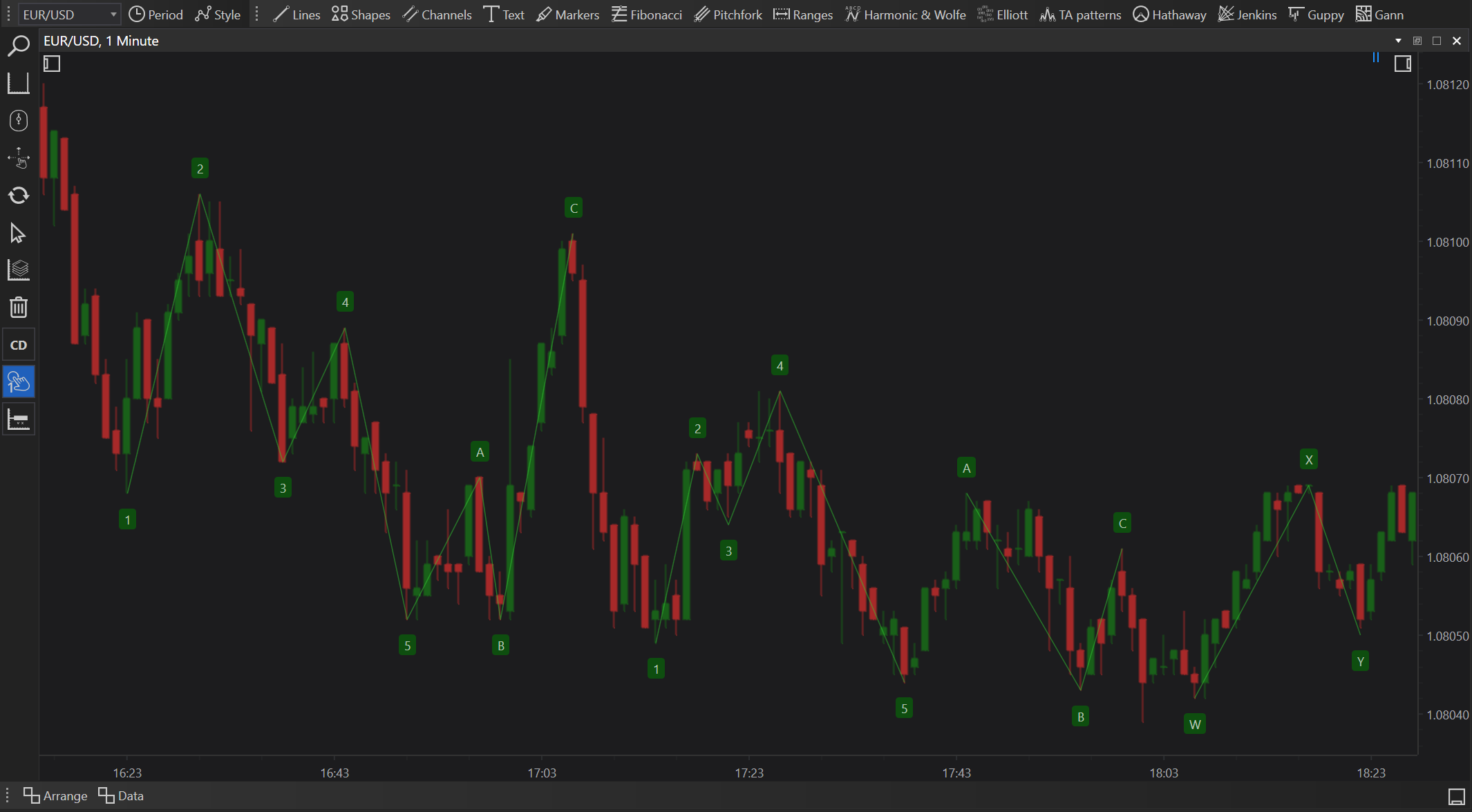Toggle the highlighted single-click drawing mode
This screenshot has height=812, width=1472.
19,382
